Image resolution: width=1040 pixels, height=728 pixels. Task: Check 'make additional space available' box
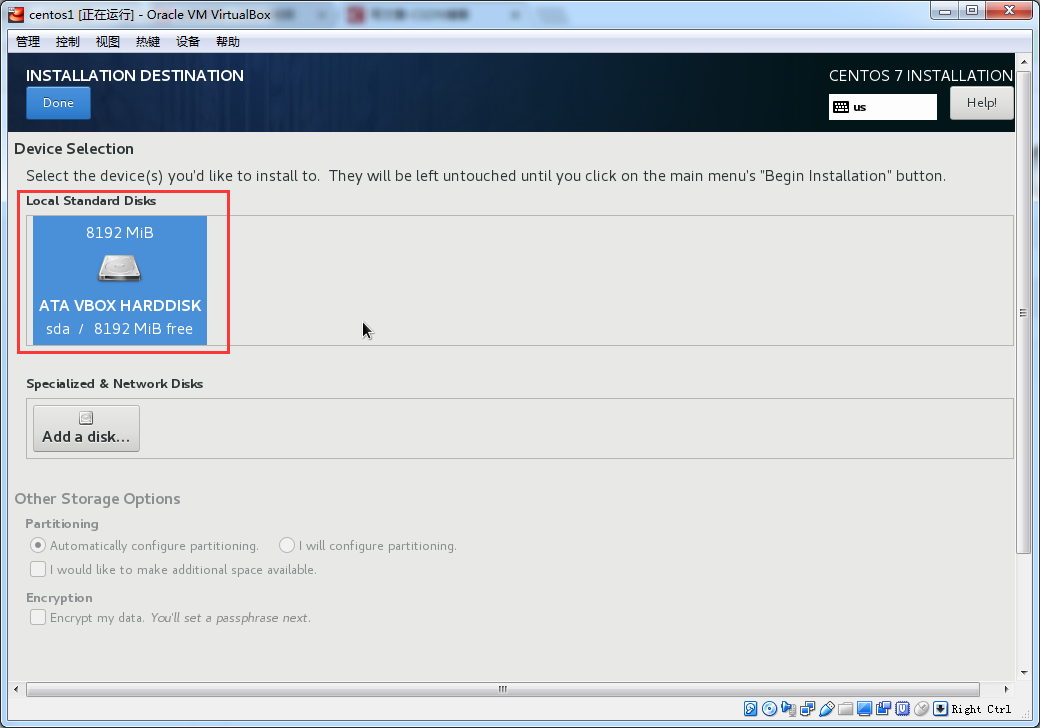[38, 569]
